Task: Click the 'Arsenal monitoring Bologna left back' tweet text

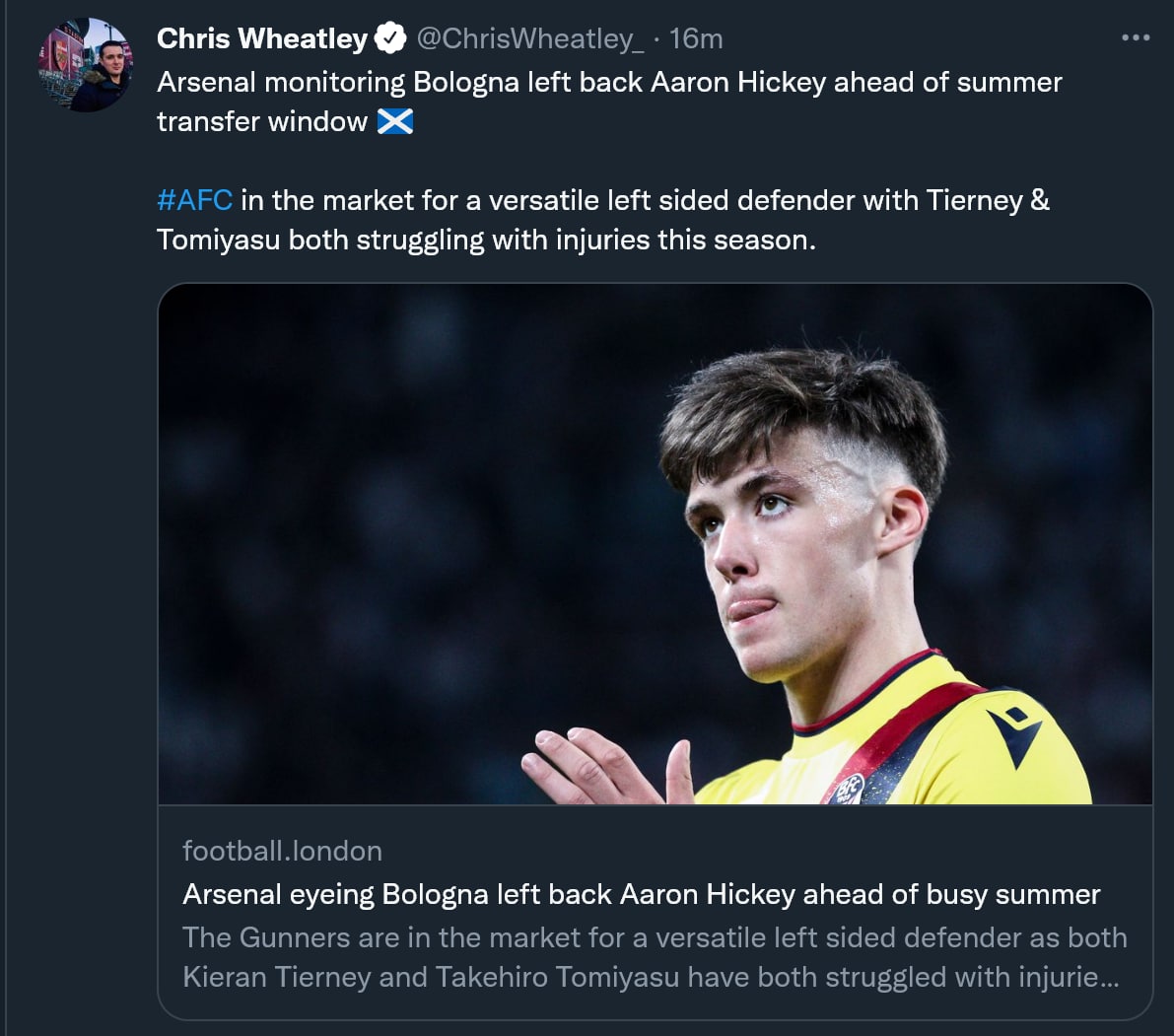Action: [x=609, y=82]
